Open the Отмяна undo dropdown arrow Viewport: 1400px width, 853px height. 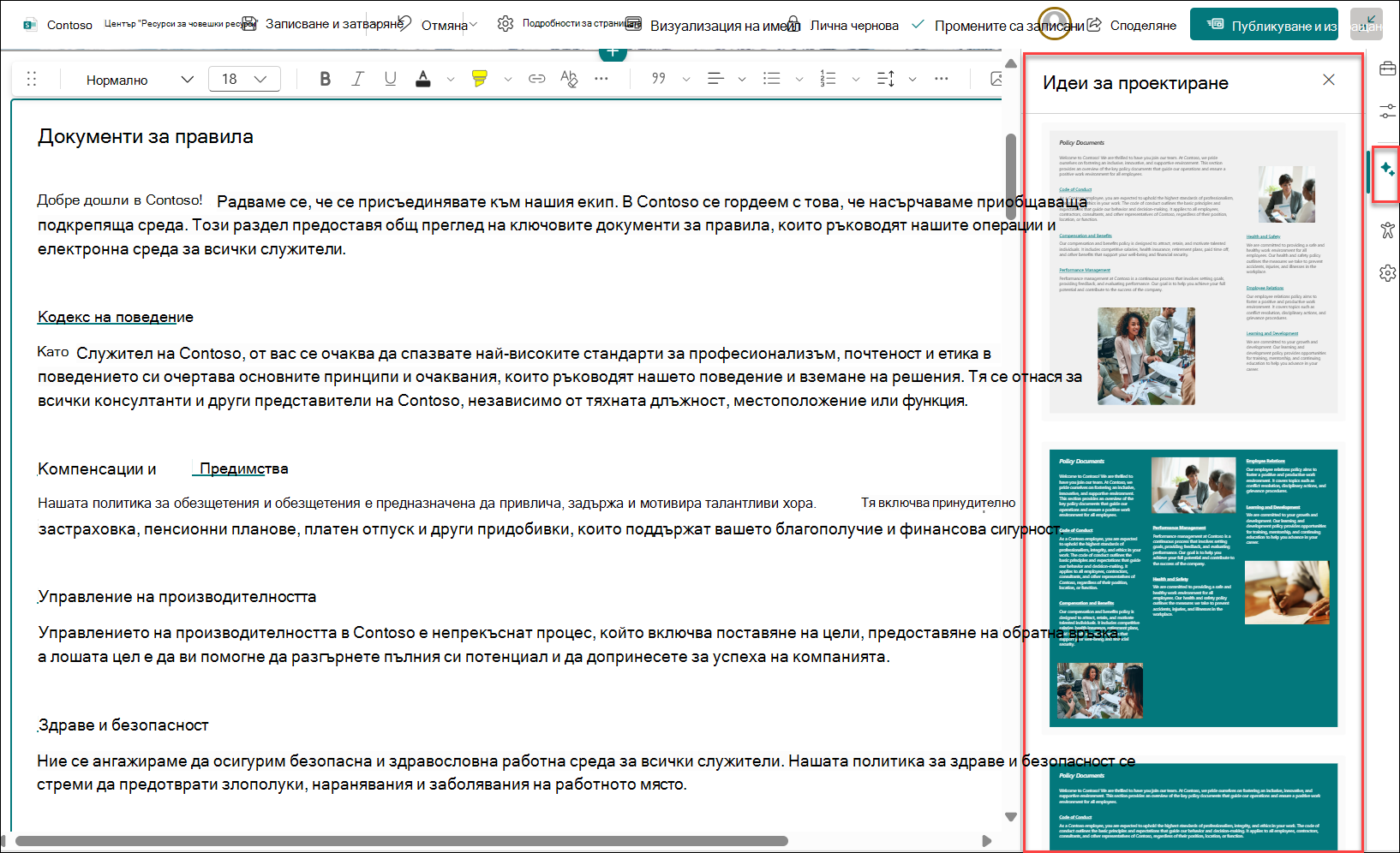(x=474, y=25)
